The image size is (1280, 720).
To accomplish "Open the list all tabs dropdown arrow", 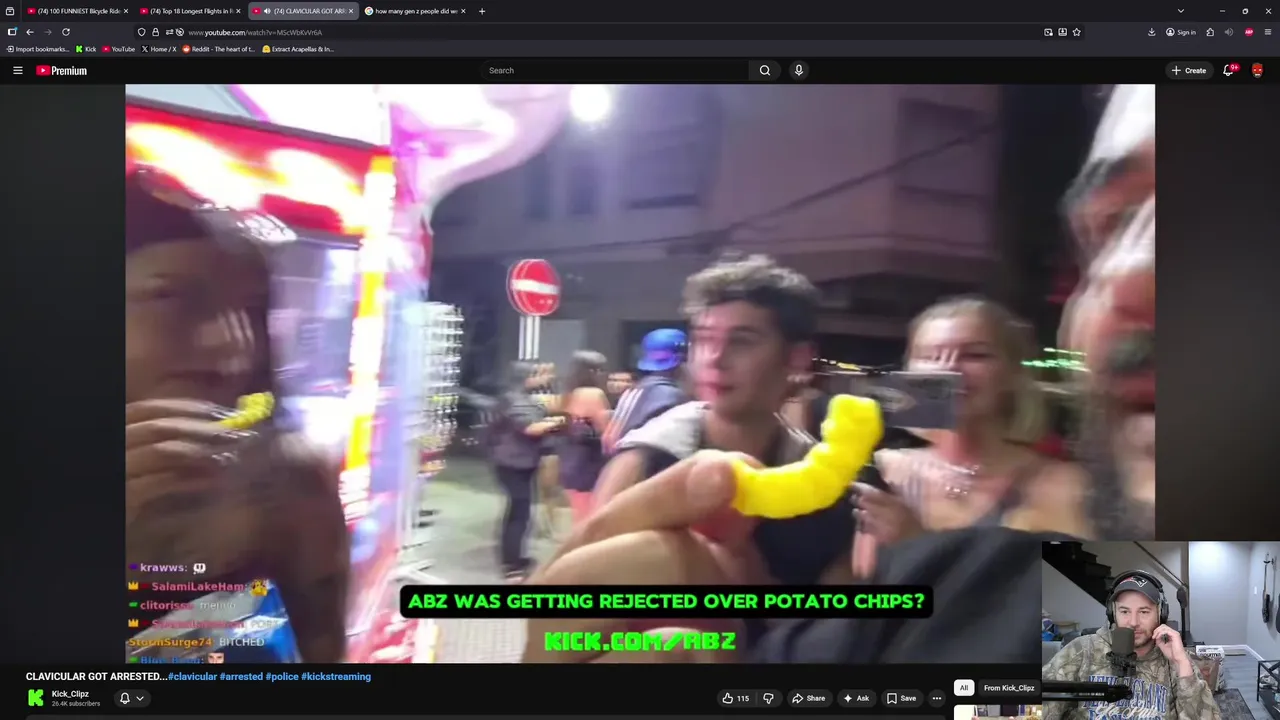I will [1181, 11].
